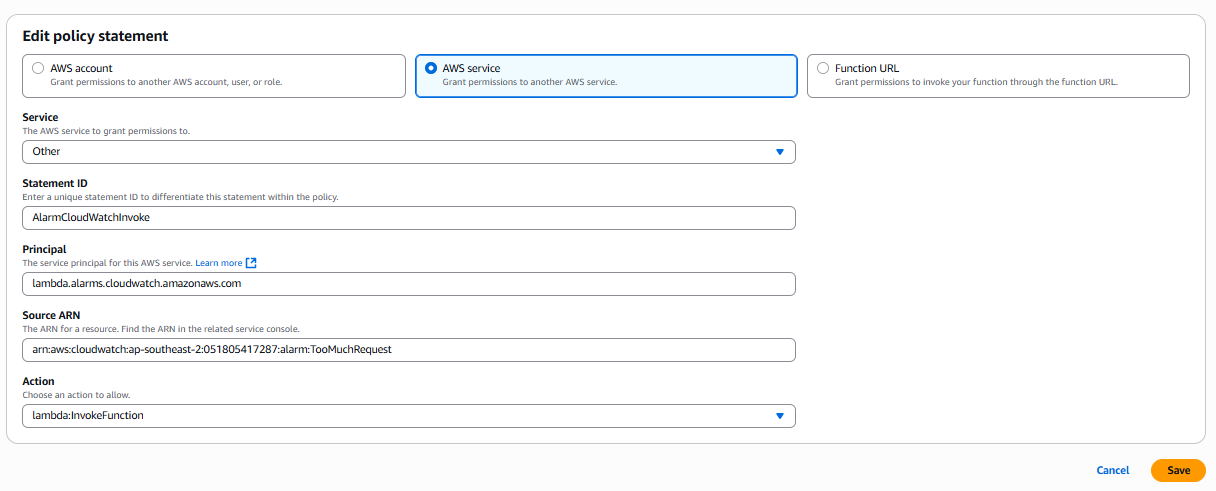Screen dimensions: 1216x491
Task: Click 'Grant permissions to another AWS account, user, or role.'
Action: [x=166, y=82]
